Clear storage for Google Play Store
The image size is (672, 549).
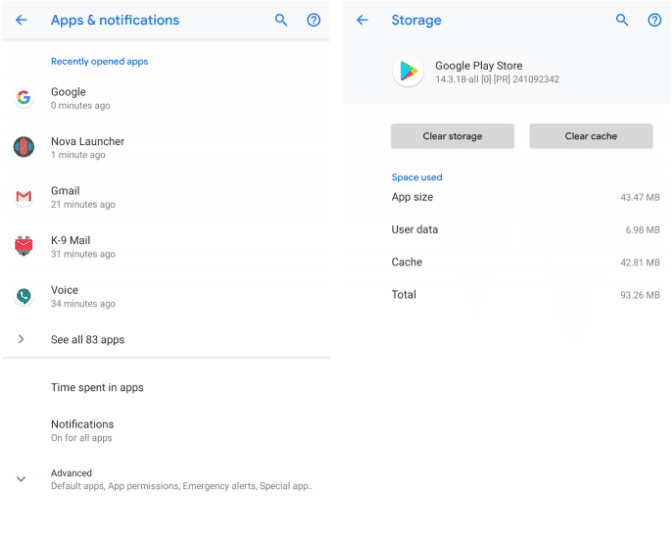click(x=452, y=136)
